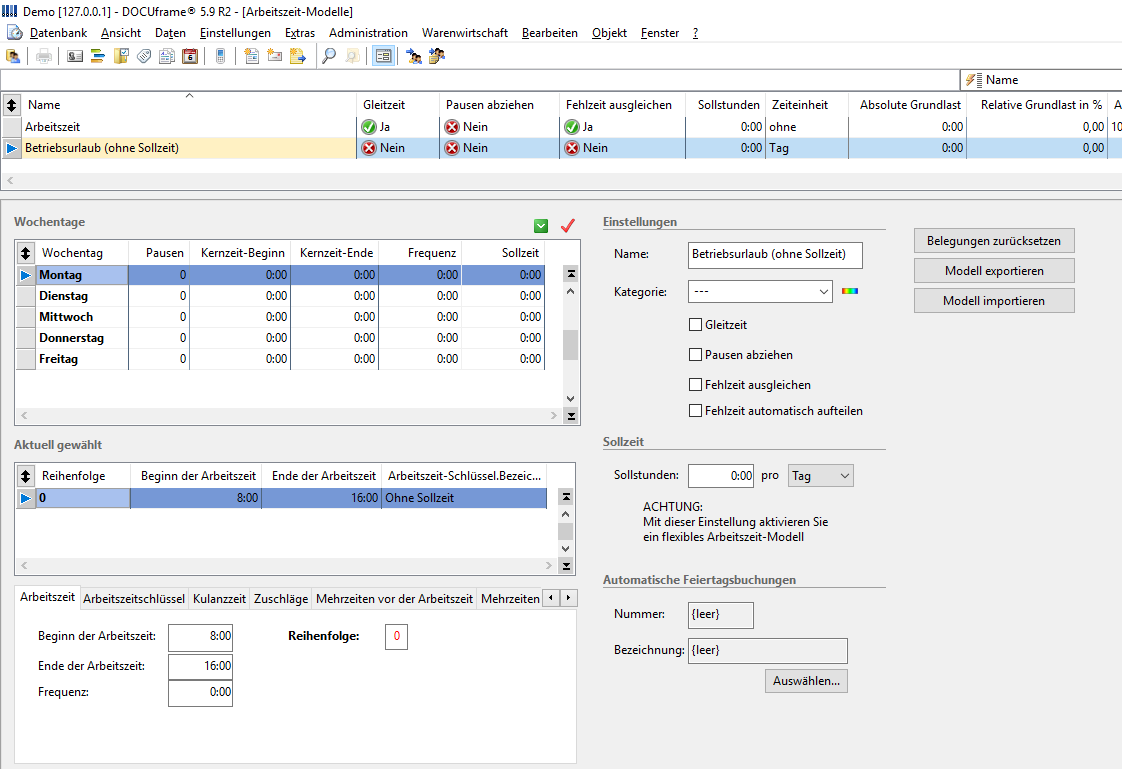Open the Administration menu

368,33
